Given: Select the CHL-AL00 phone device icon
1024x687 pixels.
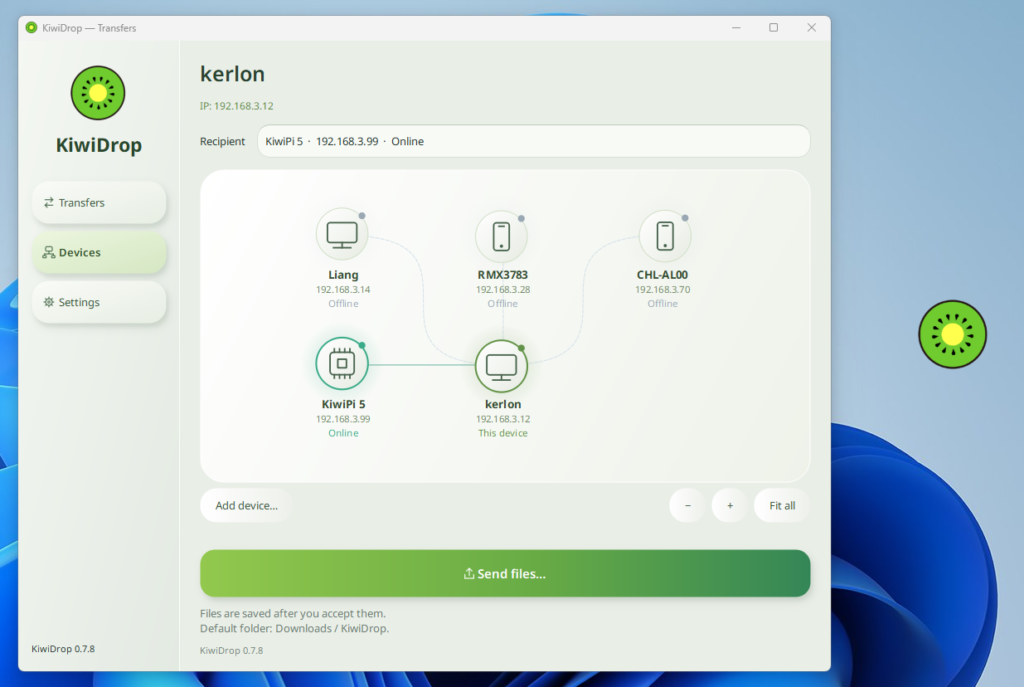Looking at the screenshot, I should coord(665,236).
